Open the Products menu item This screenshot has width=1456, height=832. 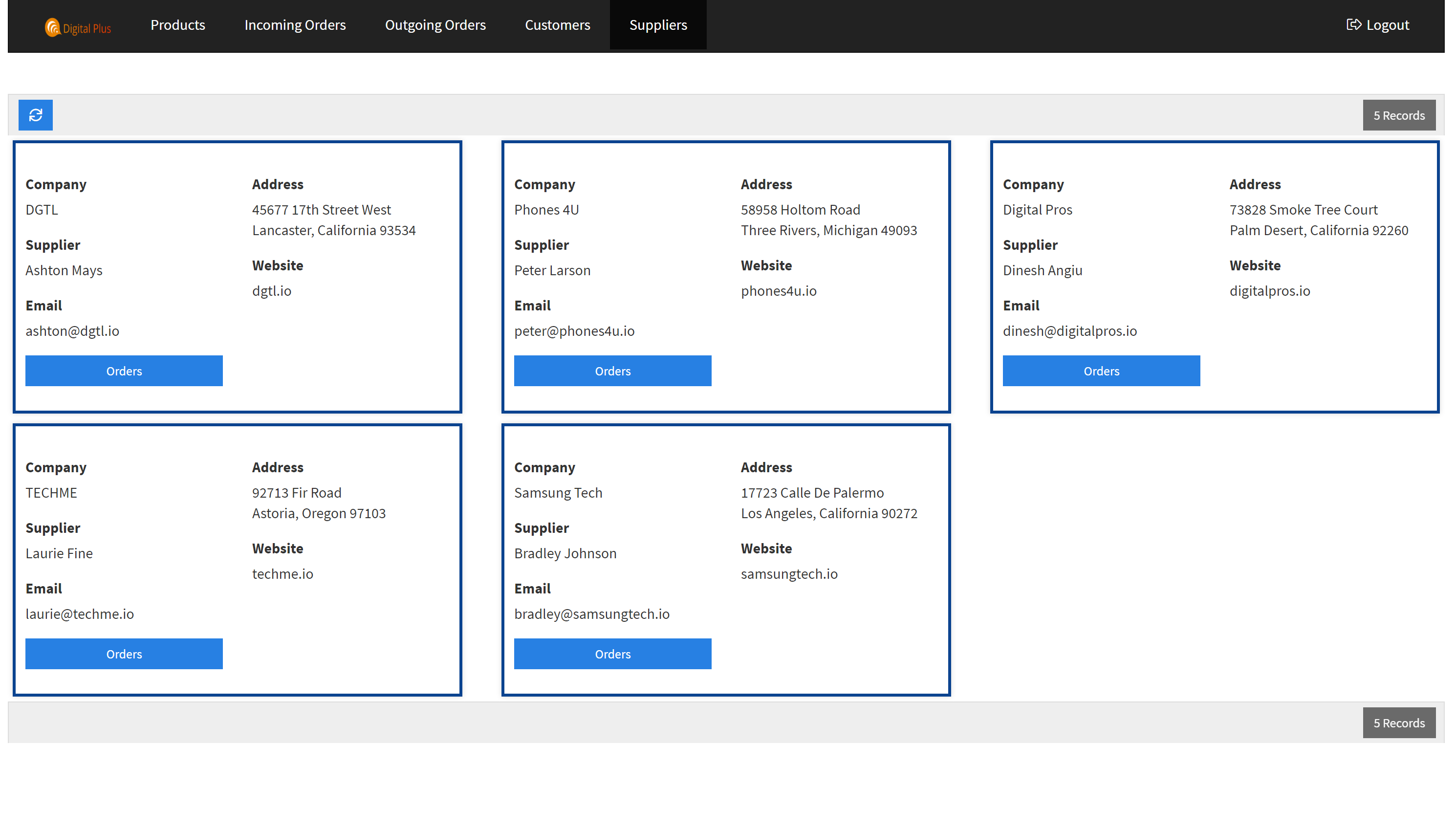177,25
